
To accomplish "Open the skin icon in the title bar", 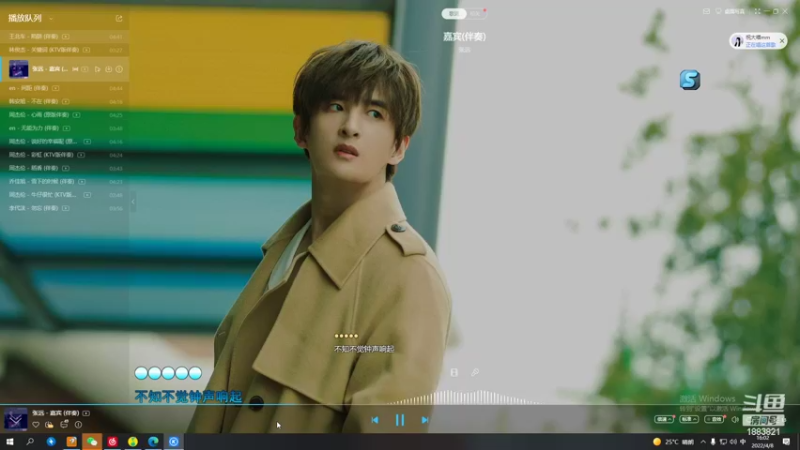I will [718, 11].
